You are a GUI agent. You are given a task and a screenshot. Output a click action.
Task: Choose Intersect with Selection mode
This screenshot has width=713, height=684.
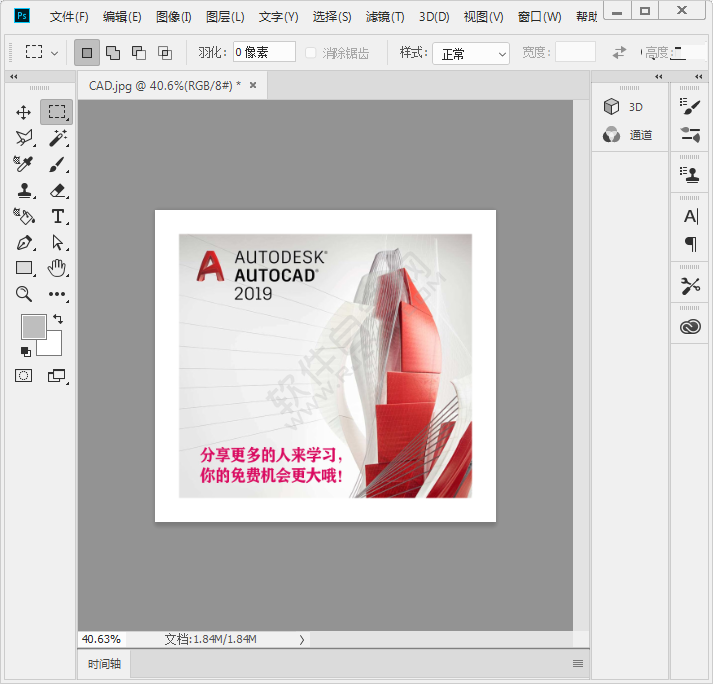[165, 53]
